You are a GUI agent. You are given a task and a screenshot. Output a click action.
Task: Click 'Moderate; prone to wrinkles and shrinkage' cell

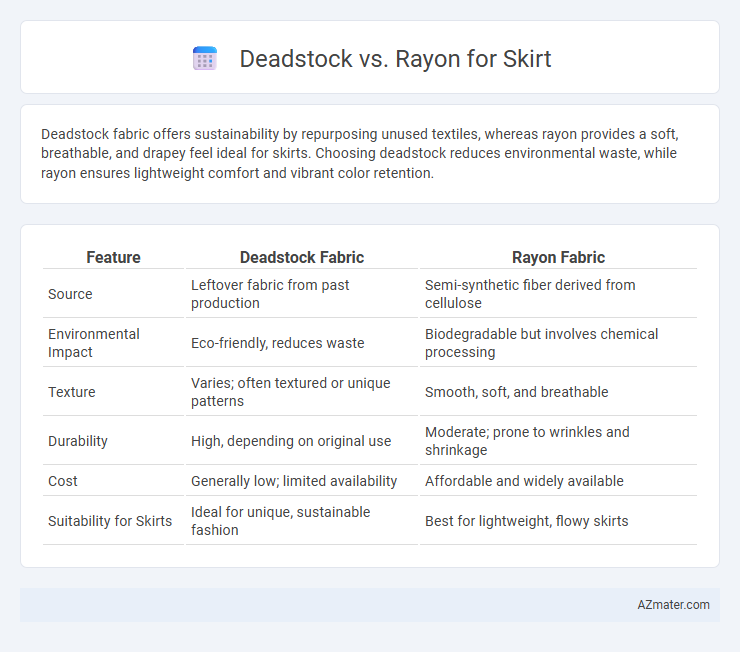pos(527,441)
